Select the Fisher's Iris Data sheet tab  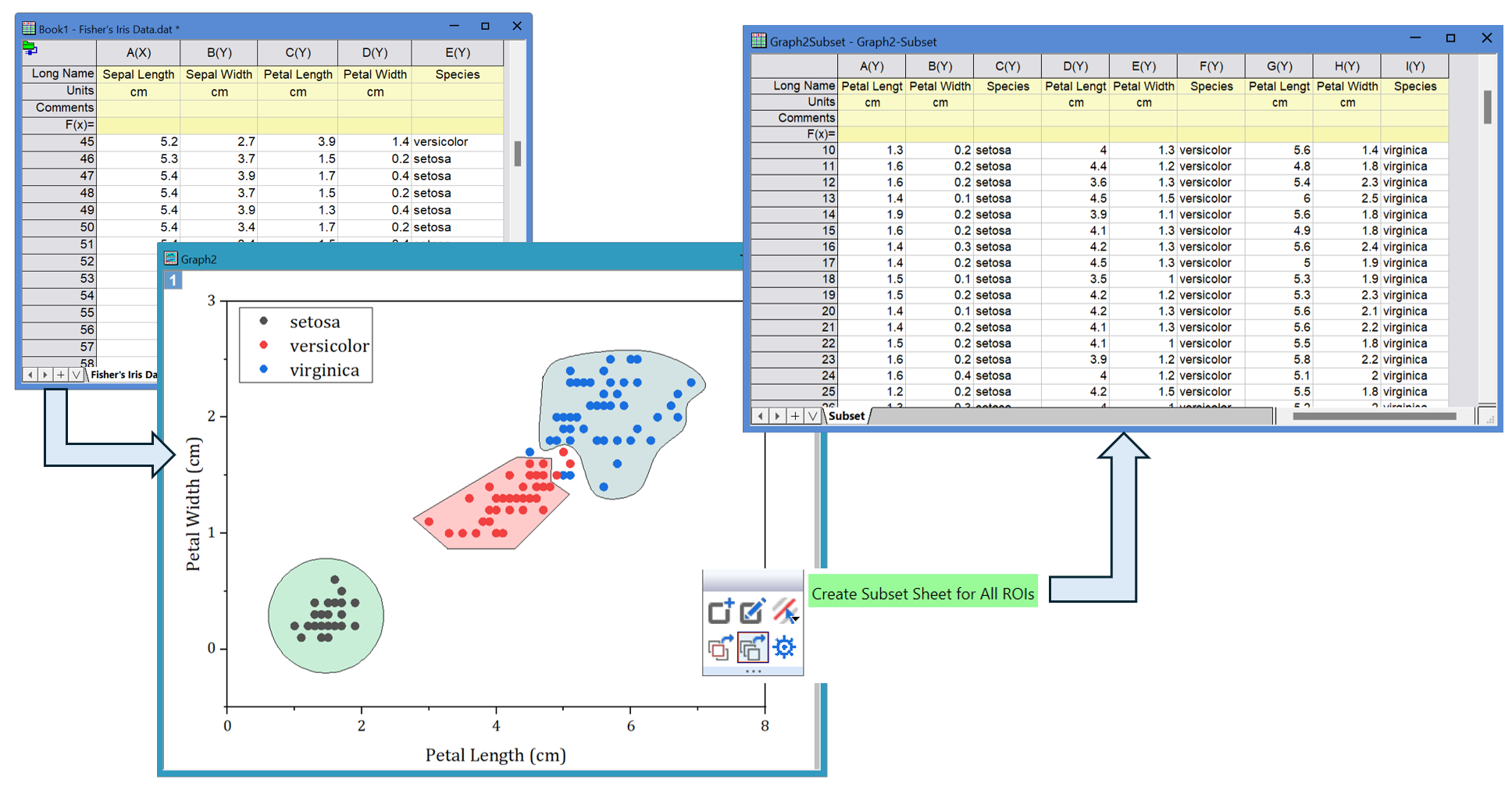click(123, 375)
